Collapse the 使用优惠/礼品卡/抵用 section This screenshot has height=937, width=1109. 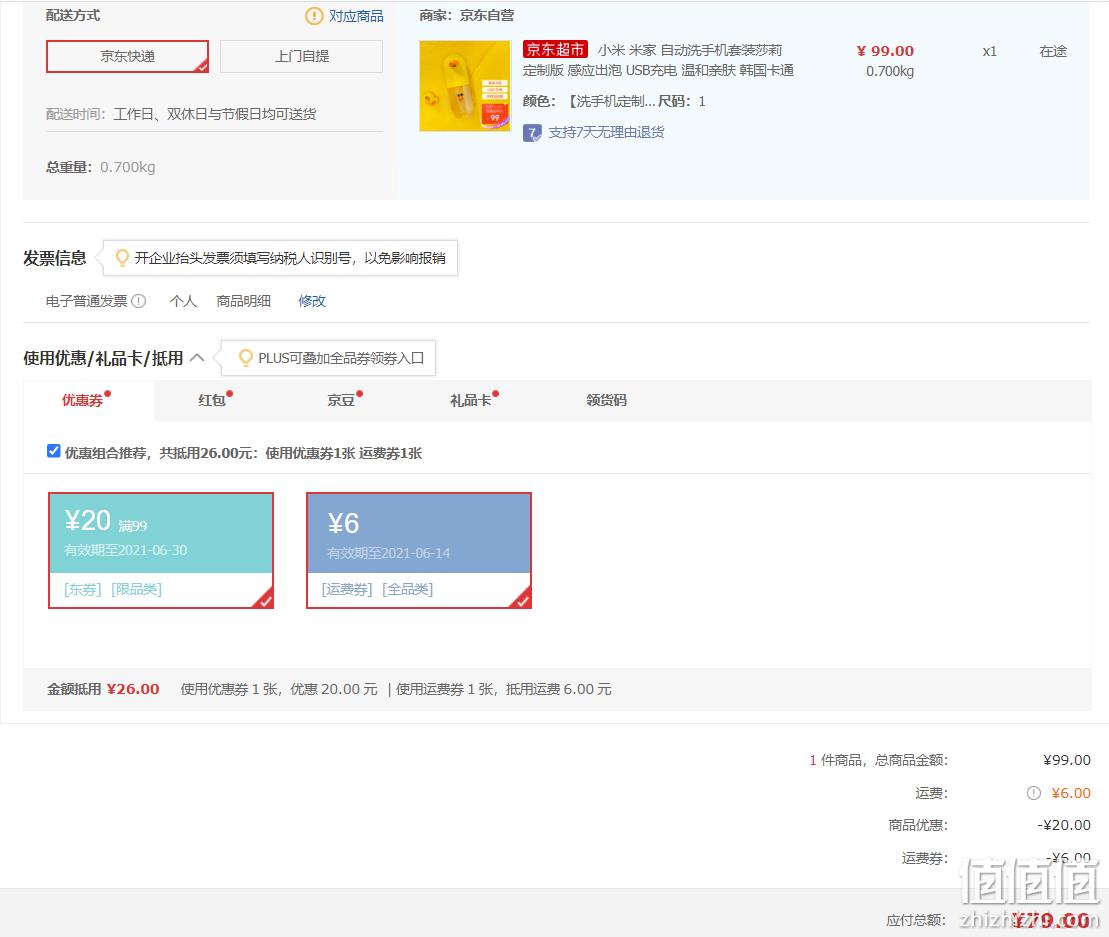click(x=197, y=358)
